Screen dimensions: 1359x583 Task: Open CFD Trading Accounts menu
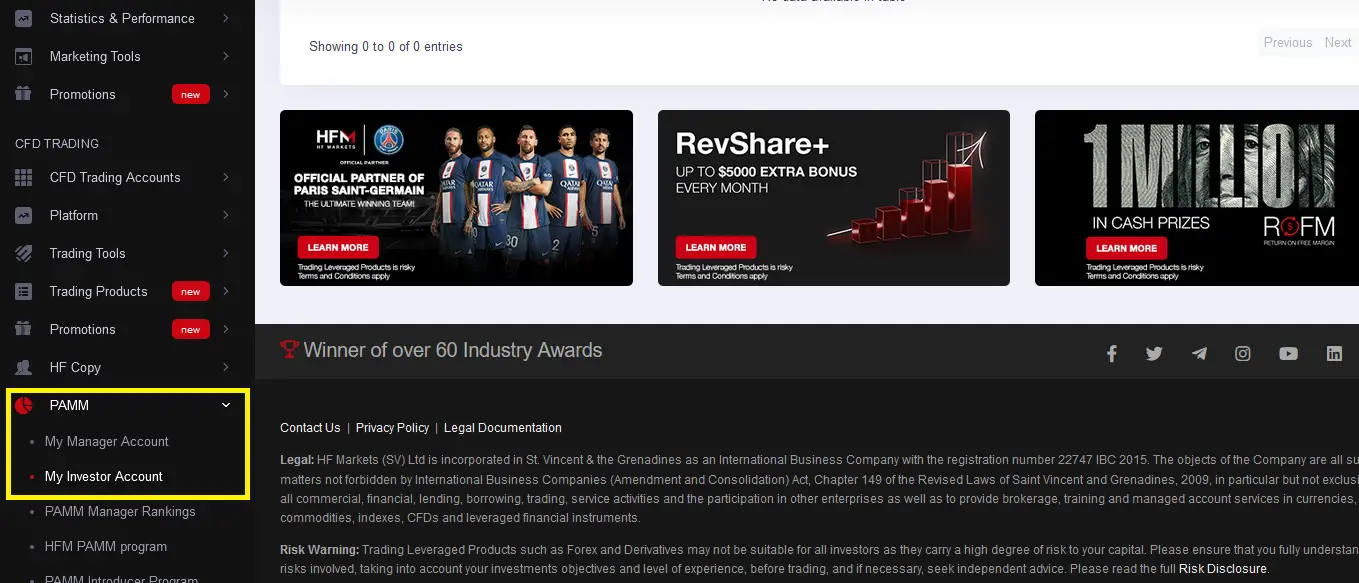[x=115, y=177]
